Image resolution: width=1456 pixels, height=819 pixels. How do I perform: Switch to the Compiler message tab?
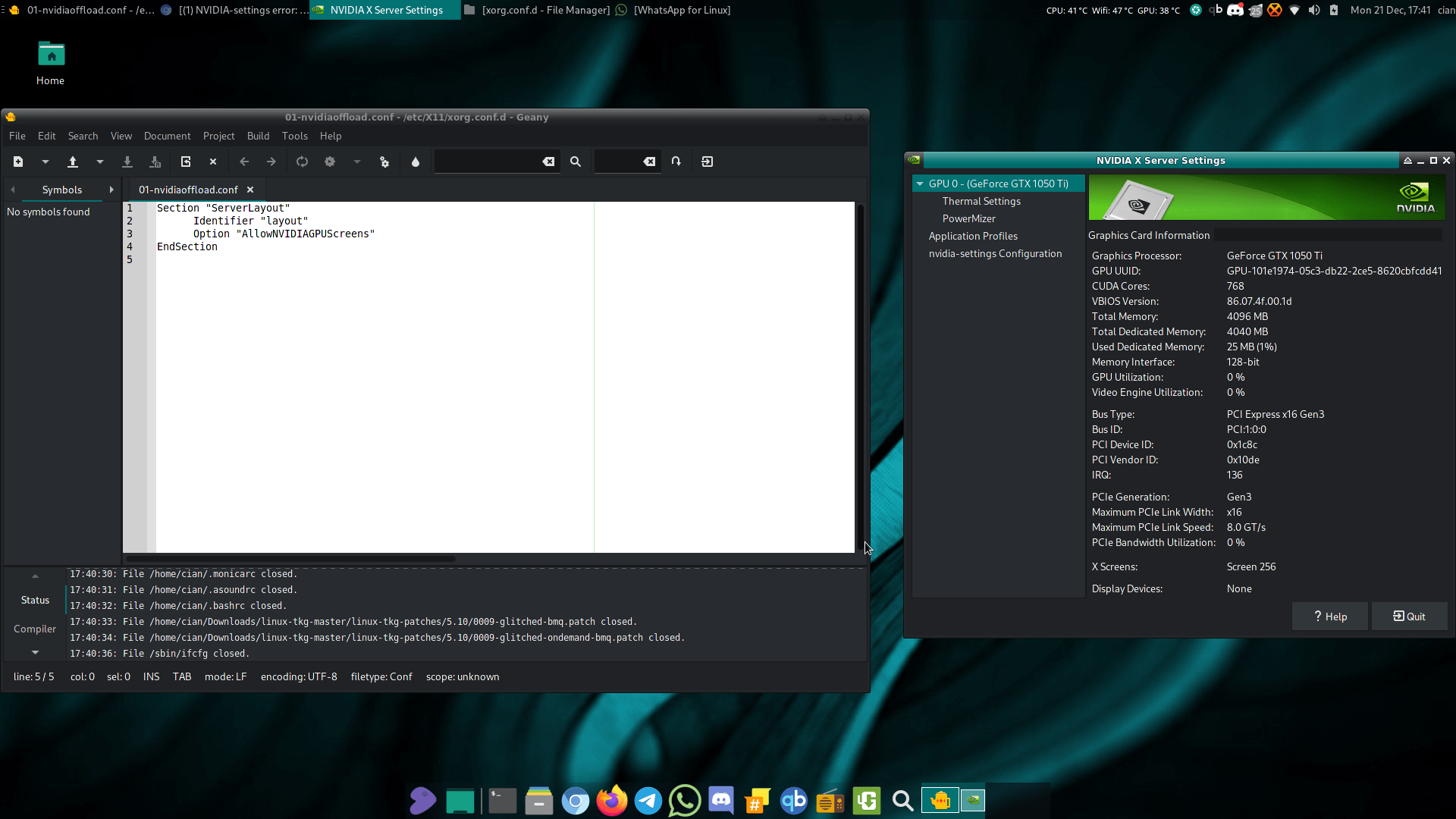[x=35, y=629]
